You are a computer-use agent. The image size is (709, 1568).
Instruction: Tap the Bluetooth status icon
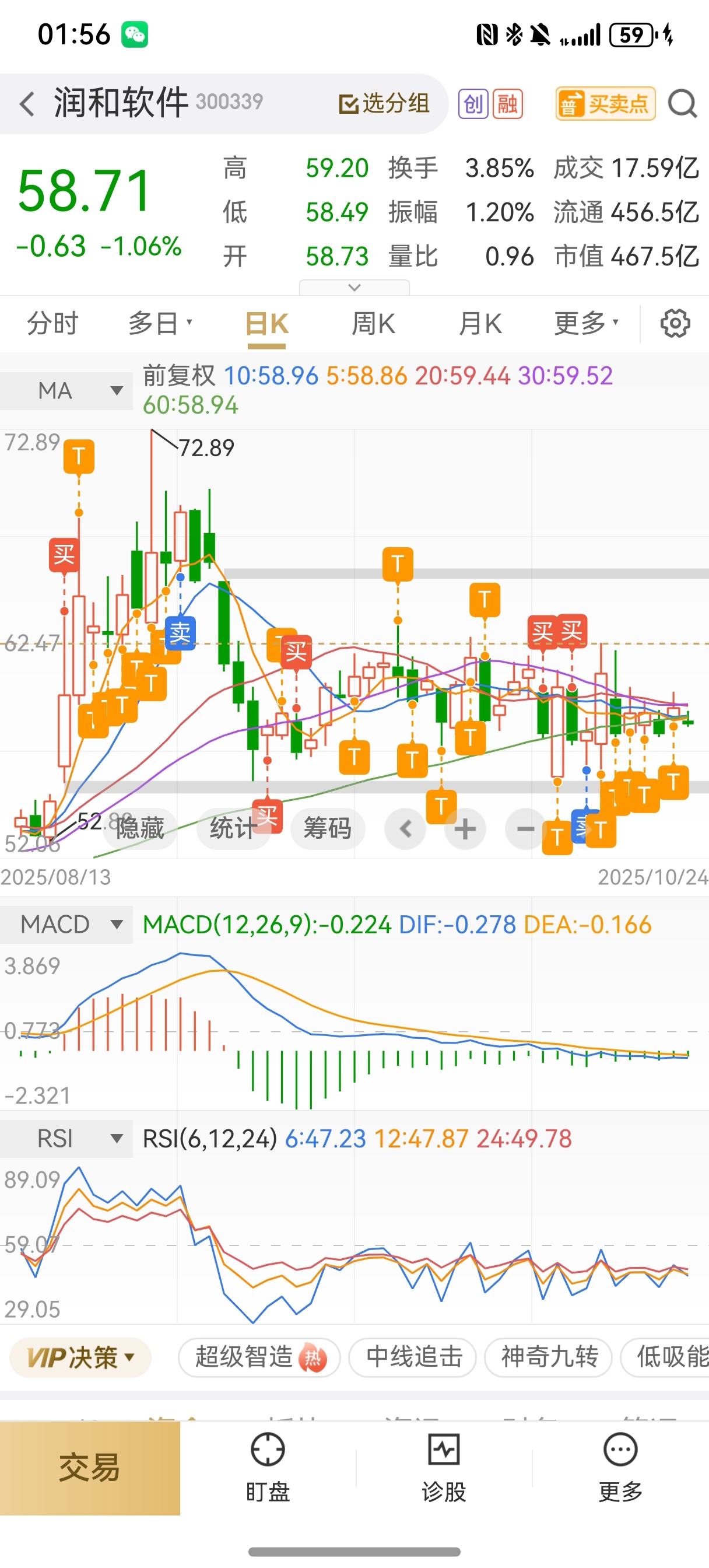tap(514, 34)
